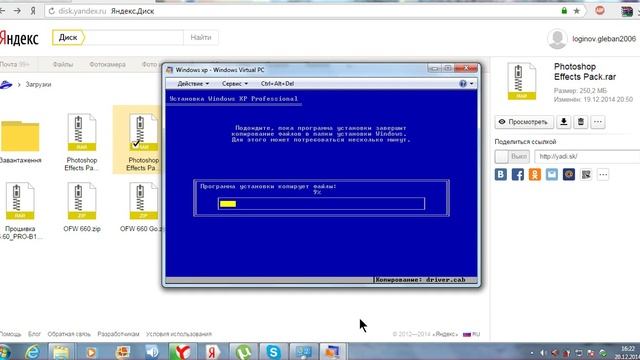This screenshot has height=360, width=640.
Task: Share the link via Odnoklassniki orange icon
Action: pyautogui.click(x=535, y=174)
